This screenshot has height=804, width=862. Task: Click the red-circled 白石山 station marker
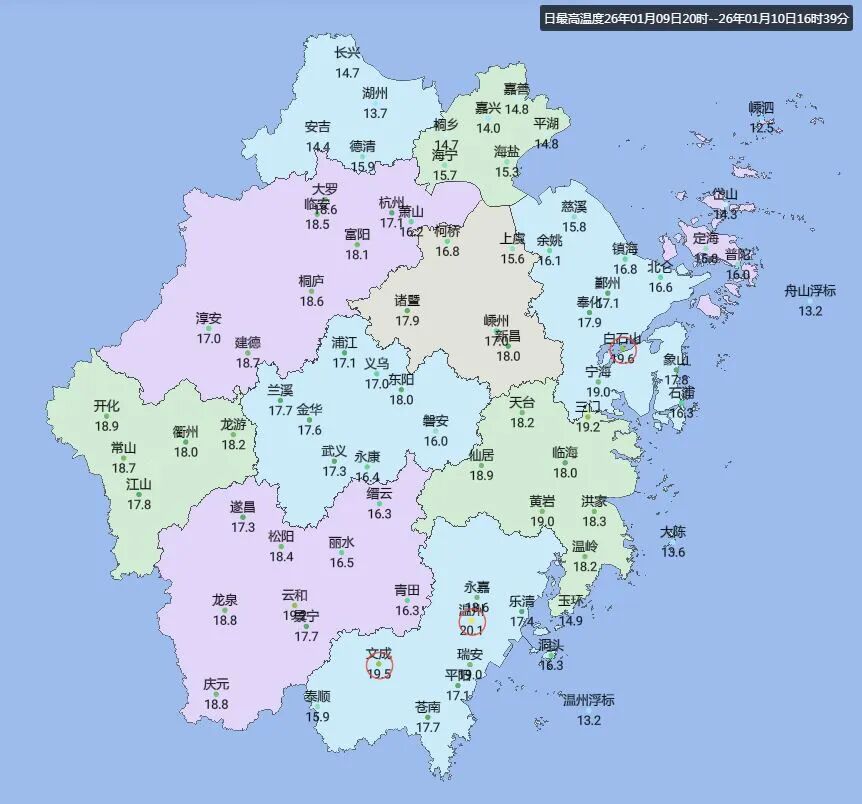623,349
